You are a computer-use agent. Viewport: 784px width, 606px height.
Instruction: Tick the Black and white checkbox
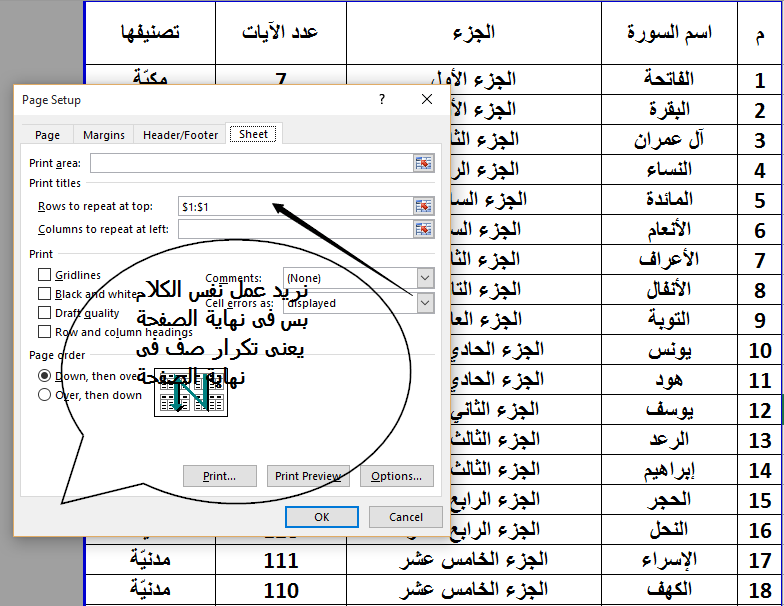(44, 294)
